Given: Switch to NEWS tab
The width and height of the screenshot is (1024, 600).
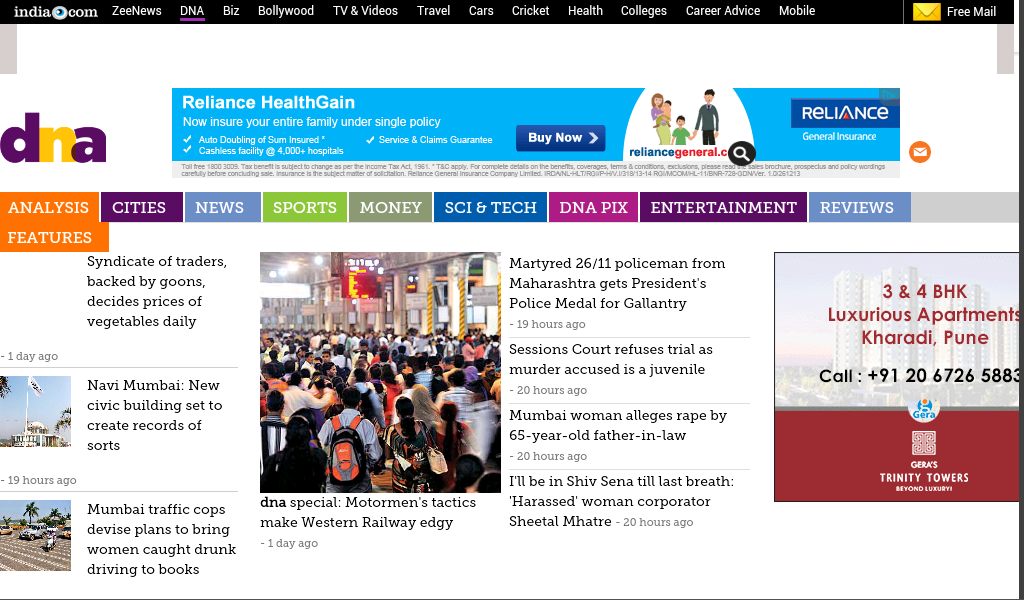Looking at the screenshot, I should (223, 207).
